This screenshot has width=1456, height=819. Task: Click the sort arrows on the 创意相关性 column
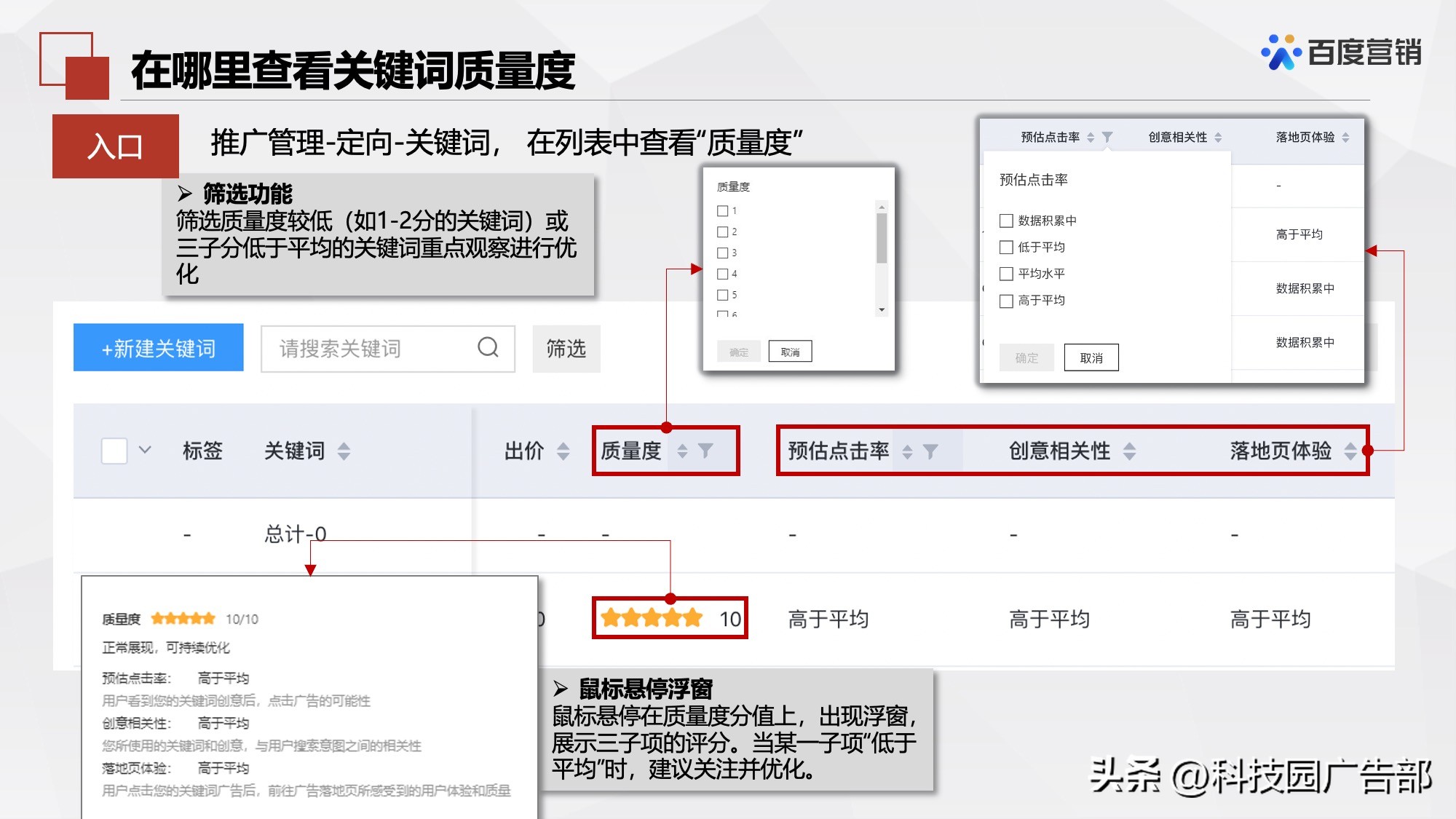coord(1129,451)
